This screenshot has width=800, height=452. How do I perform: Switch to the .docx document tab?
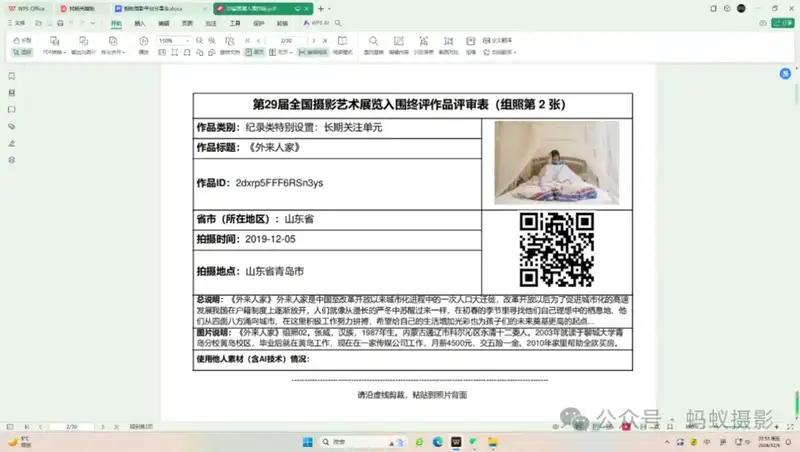point(161,9)
